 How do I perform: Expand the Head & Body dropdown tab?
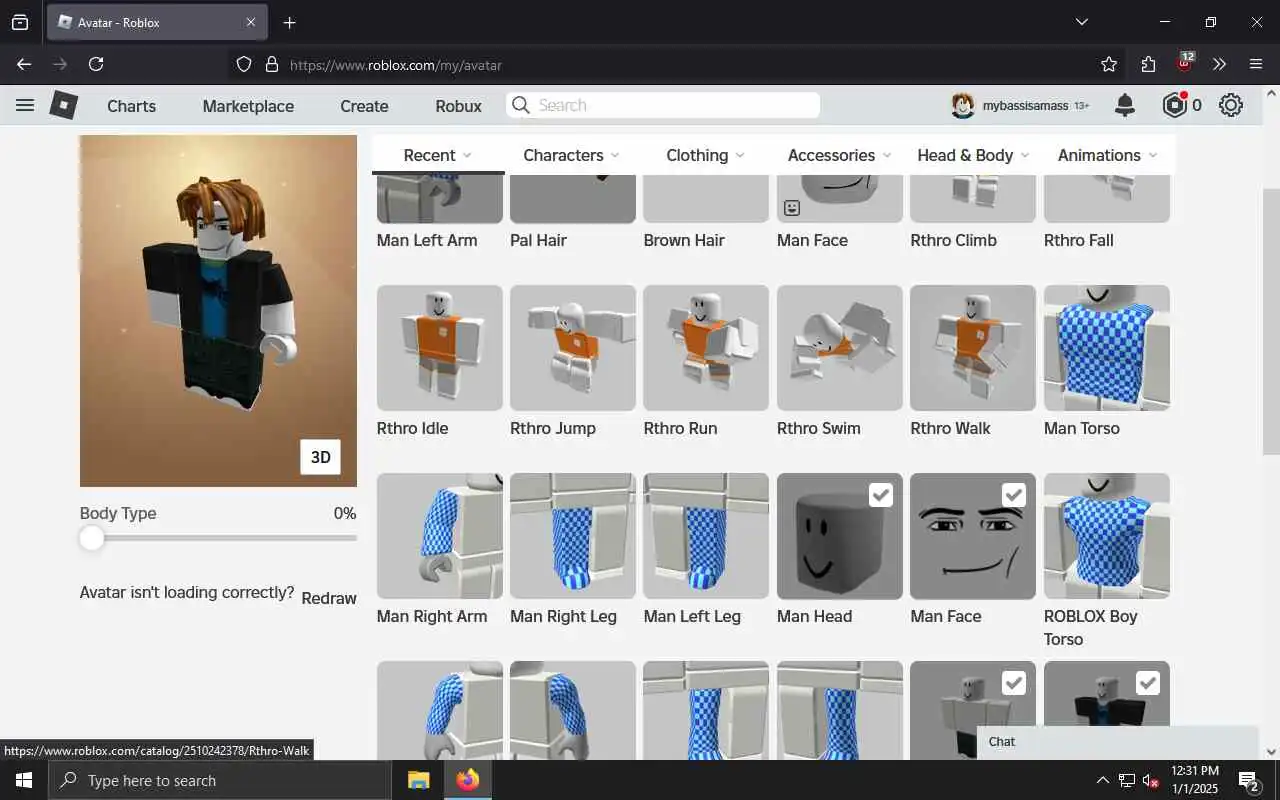[972, 155]
